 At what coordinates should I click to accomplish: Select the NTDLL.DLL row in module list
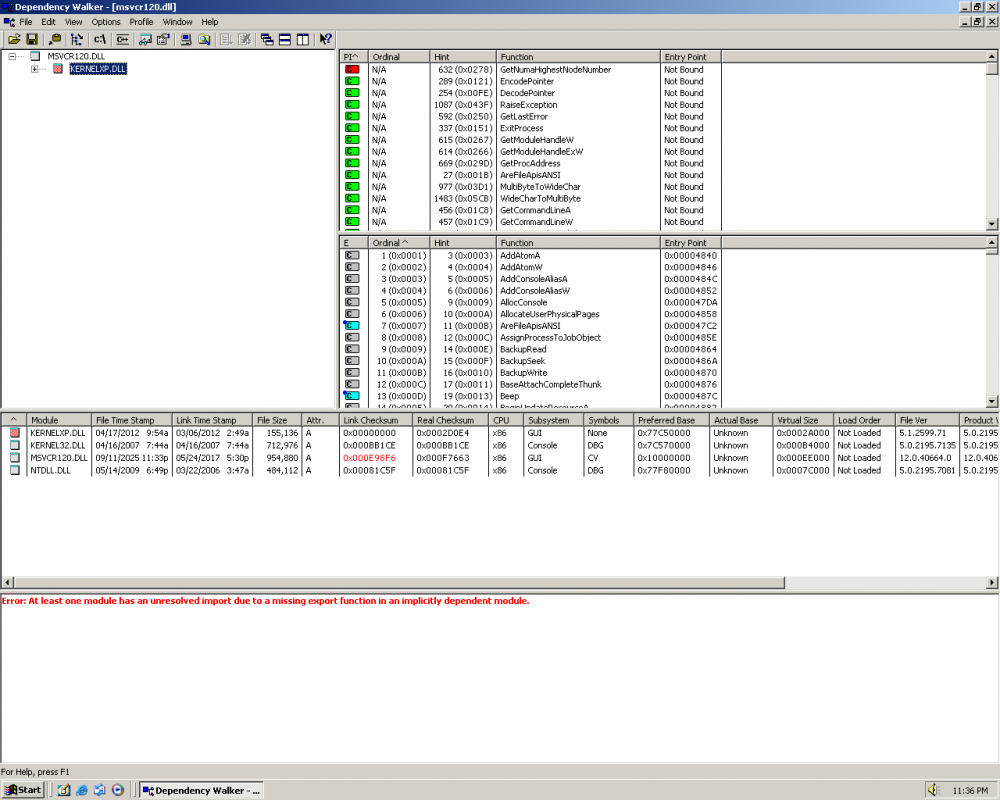coord(53,470)
